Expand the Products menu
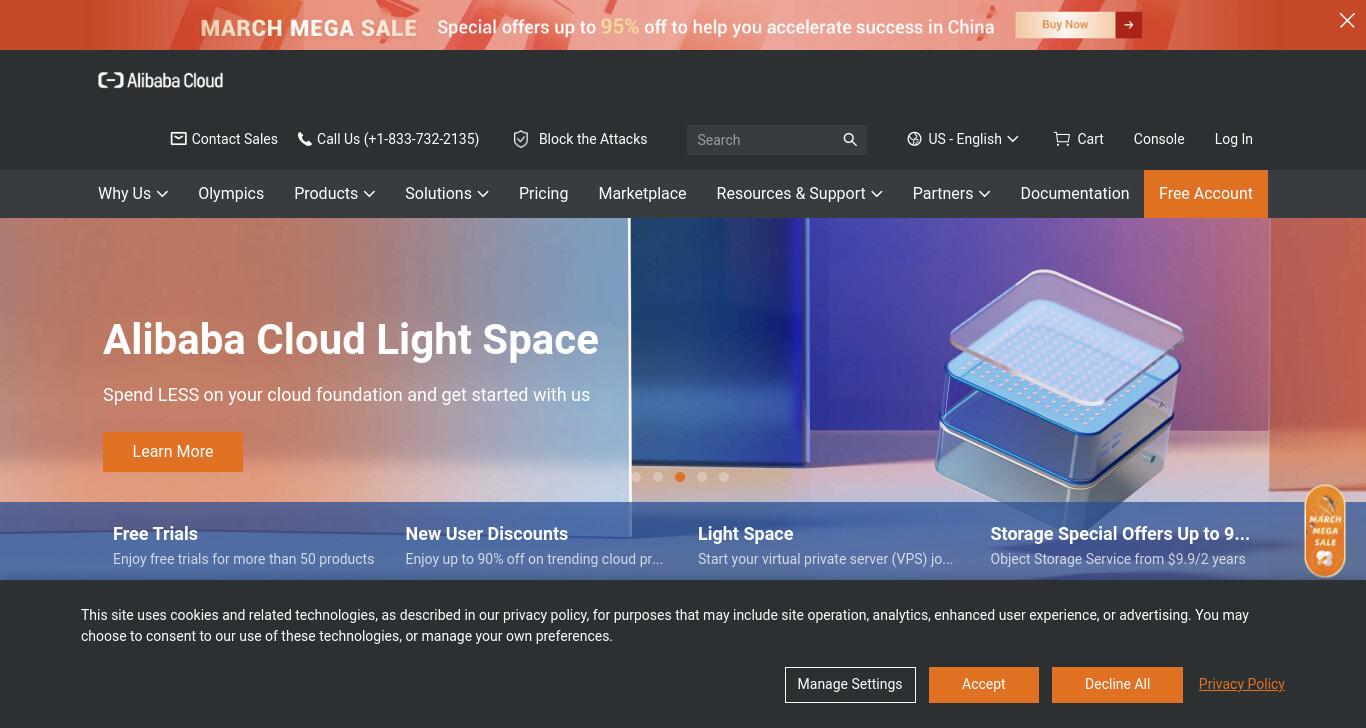 pyautogui.click(x=334, y=193)
